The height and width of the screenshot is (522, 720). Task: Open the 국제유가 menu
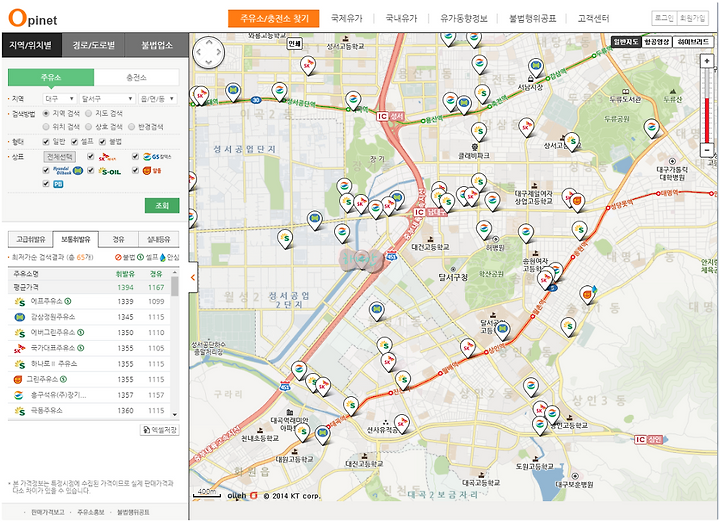tap(347, 18)
